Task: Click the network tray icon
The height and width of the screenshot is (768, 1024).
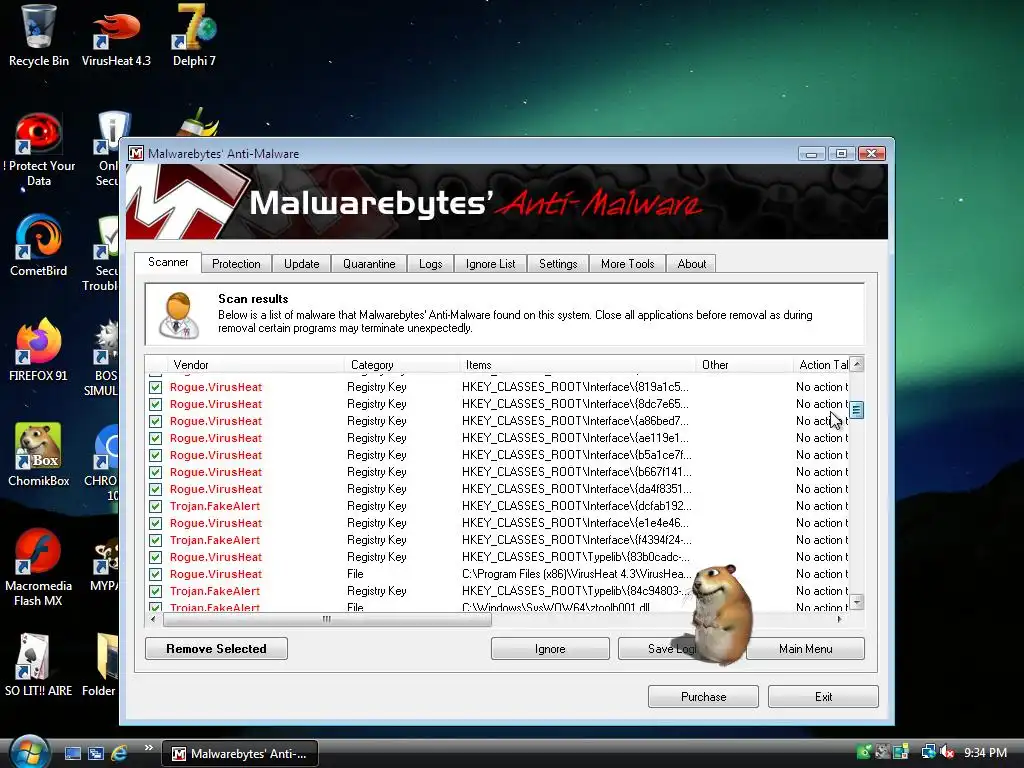Action: (927, 753)
